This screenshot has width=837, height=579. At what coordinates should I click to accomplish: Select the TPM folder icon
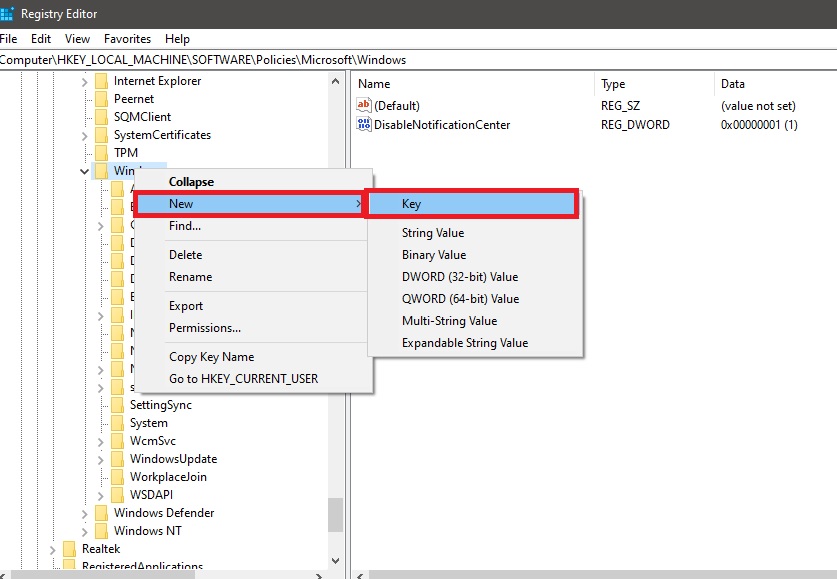click(x=101, y=153)
